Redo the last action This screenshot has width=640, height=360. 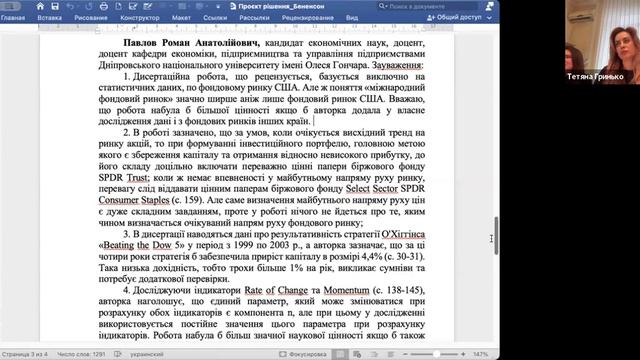point(88,6)
